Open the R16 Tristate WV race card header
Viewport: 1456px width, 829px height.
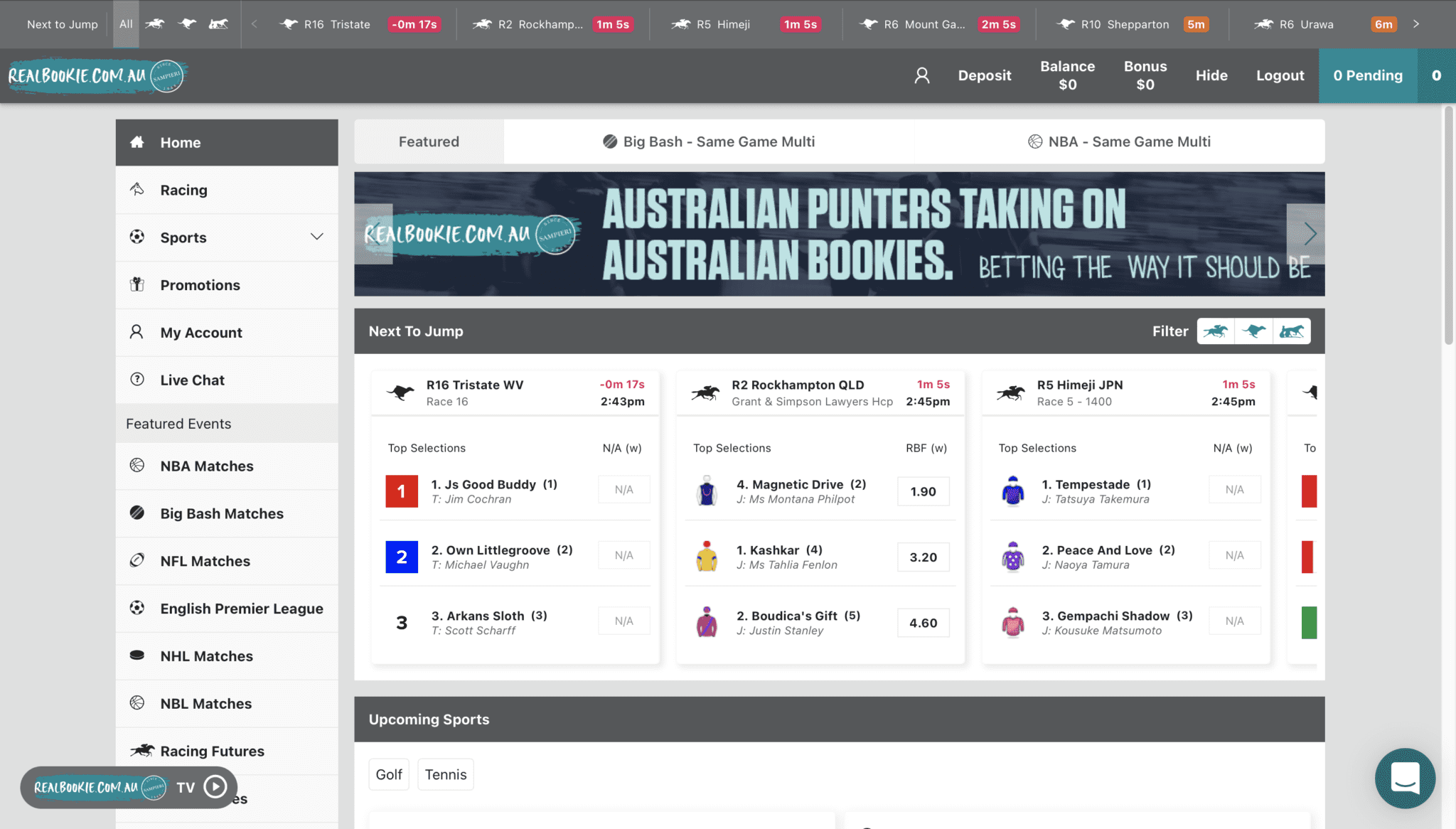point(515,392)
